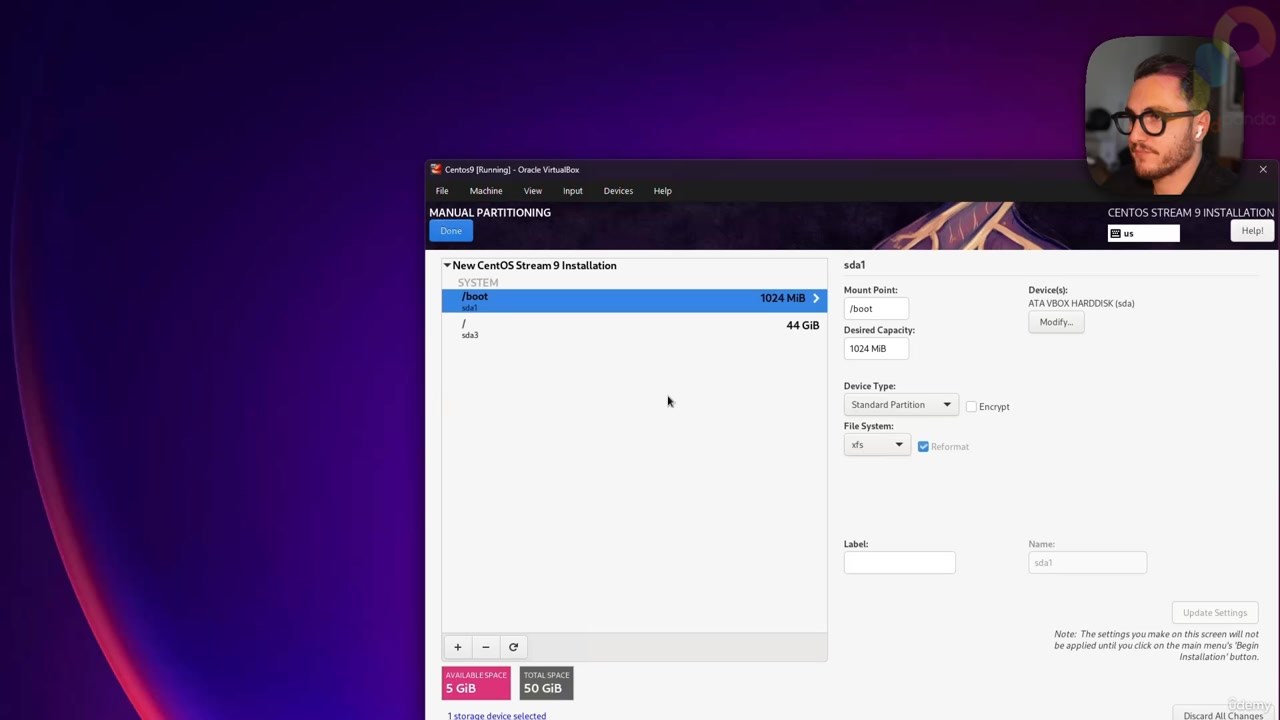Click the Total Space 50 GiB indicator
This screenshot has width=1280, height=720.
pos(546,683)
